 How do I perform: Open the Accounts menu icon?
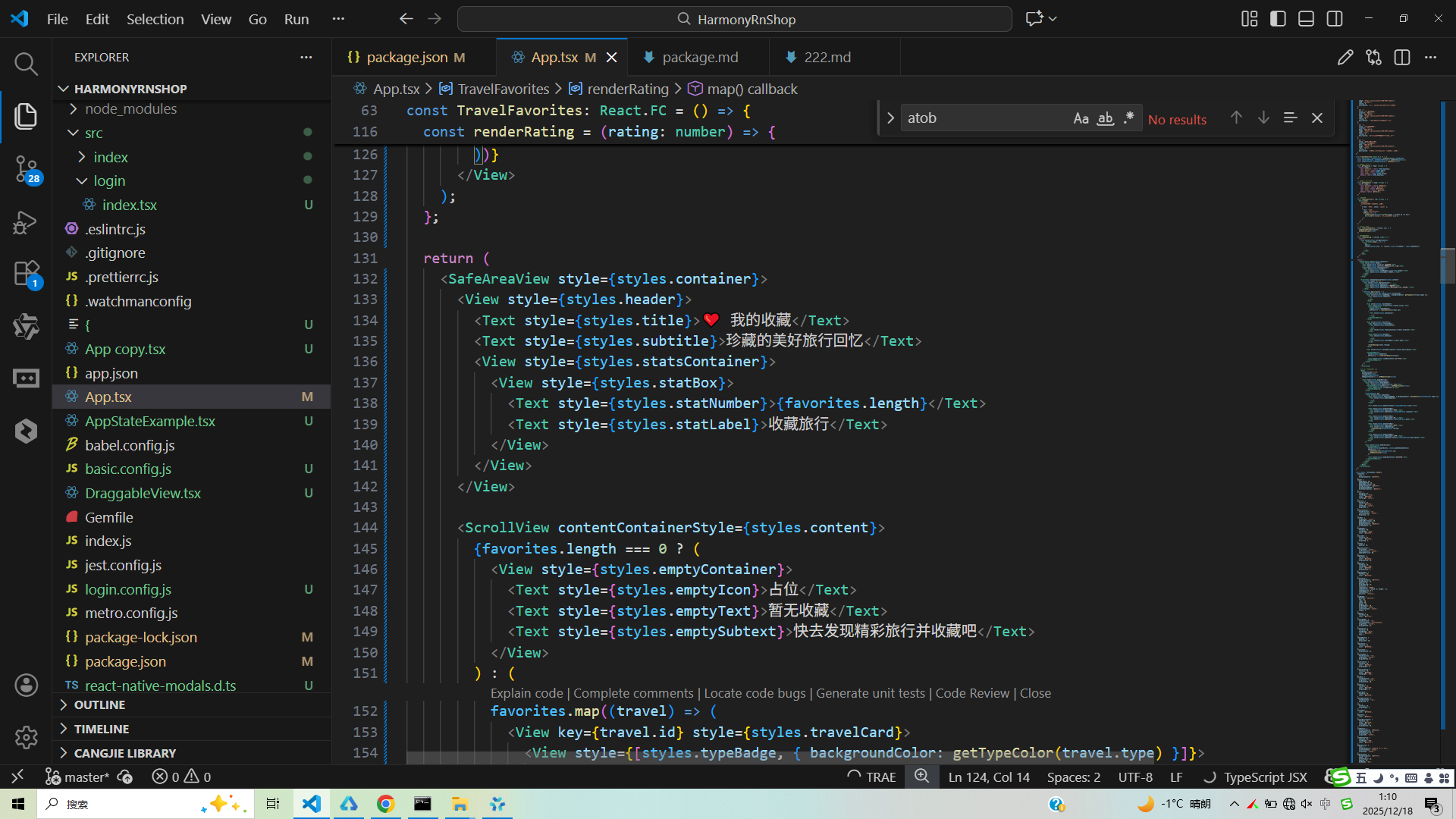[26, 686]
